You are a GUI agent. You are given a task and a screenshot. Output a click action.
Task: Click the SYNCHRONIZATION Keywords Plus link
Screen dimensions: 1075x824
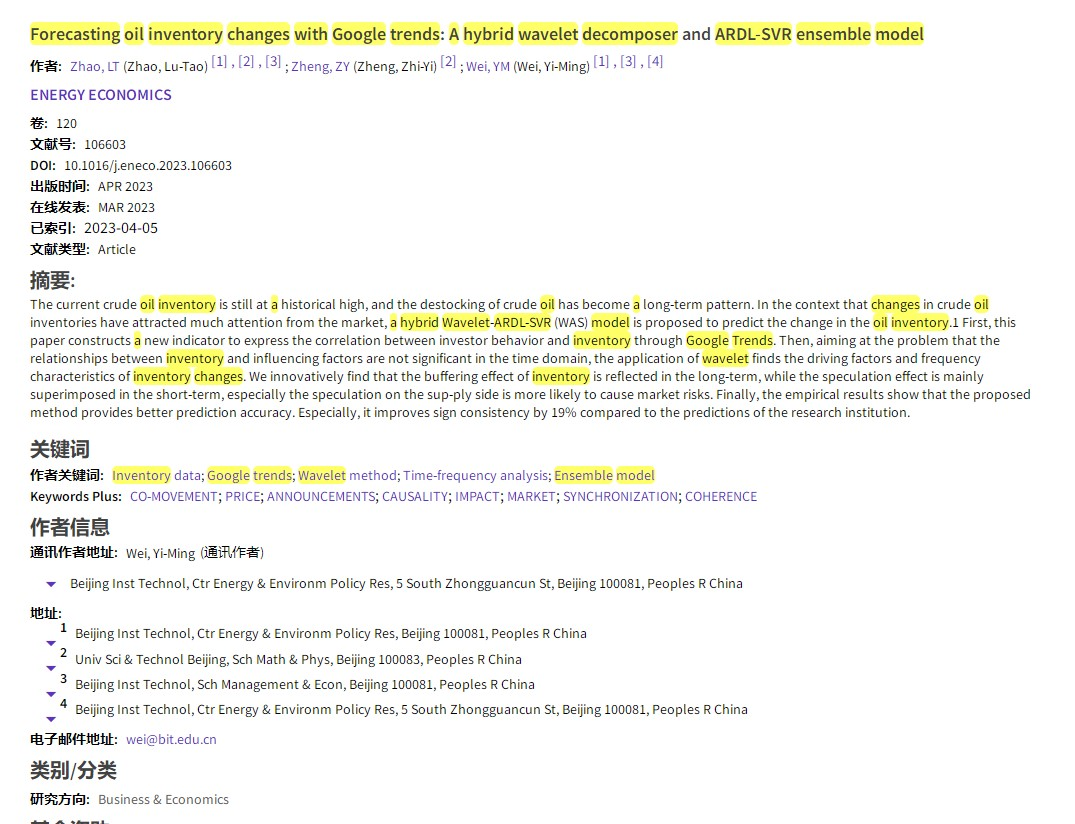point(620,497)
